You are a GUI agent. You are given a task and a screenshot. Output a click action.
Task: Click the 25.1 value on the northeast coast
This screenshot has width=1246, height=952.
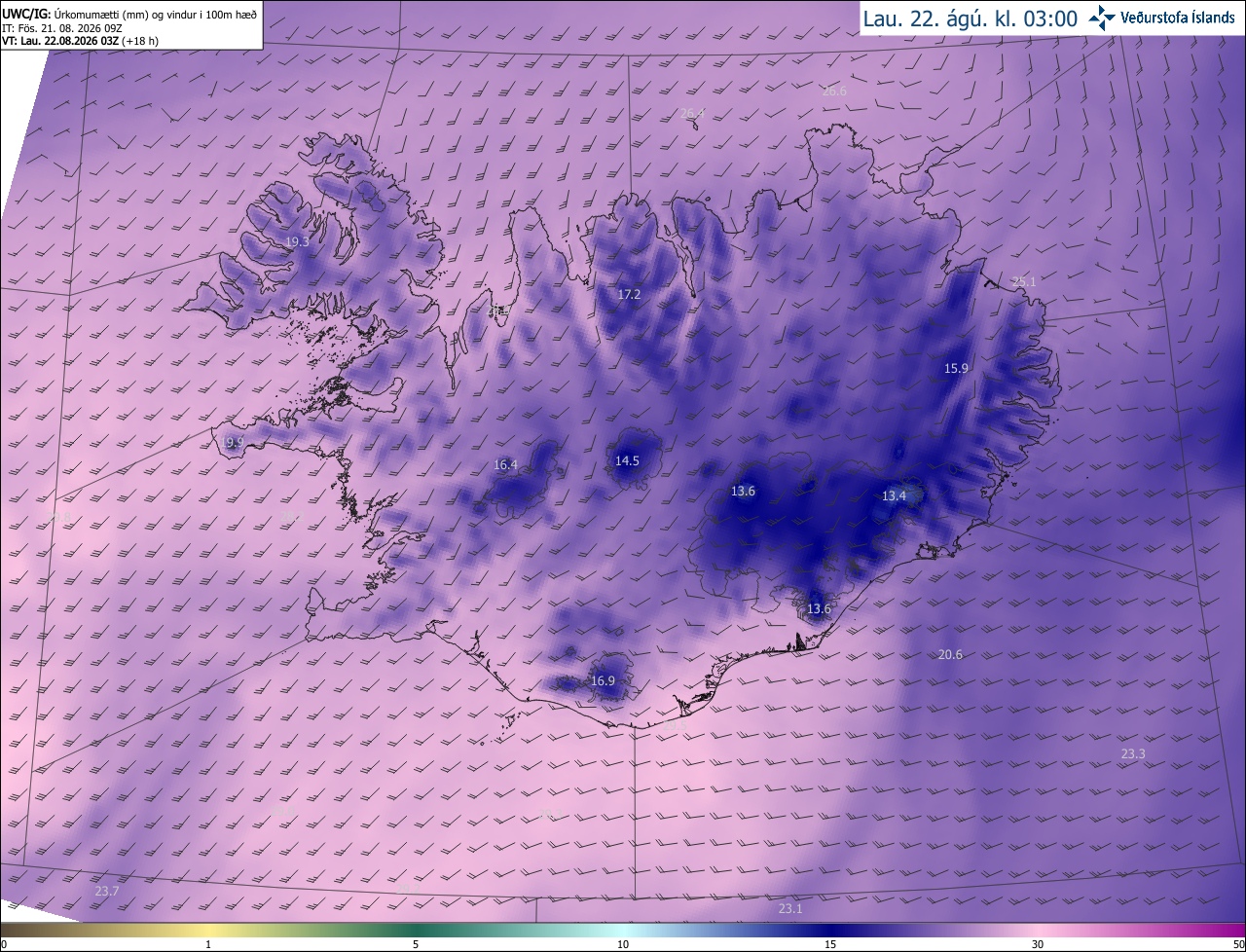pyautogui.click(x=1023, y=282)
